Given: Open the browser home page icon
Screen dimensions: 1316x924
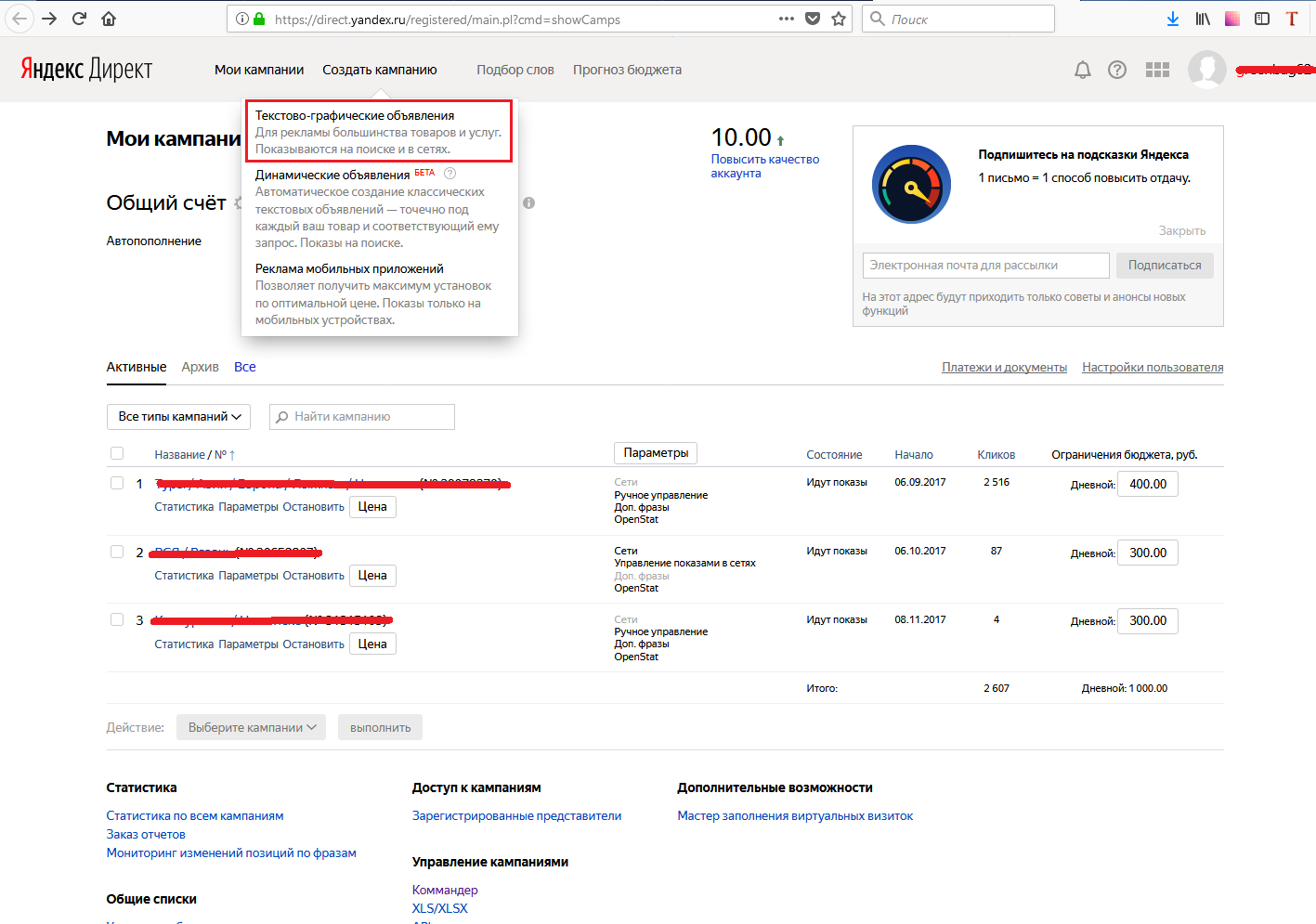Looking at the screenshot, I should pyautogui.click(x=109, y=19).
